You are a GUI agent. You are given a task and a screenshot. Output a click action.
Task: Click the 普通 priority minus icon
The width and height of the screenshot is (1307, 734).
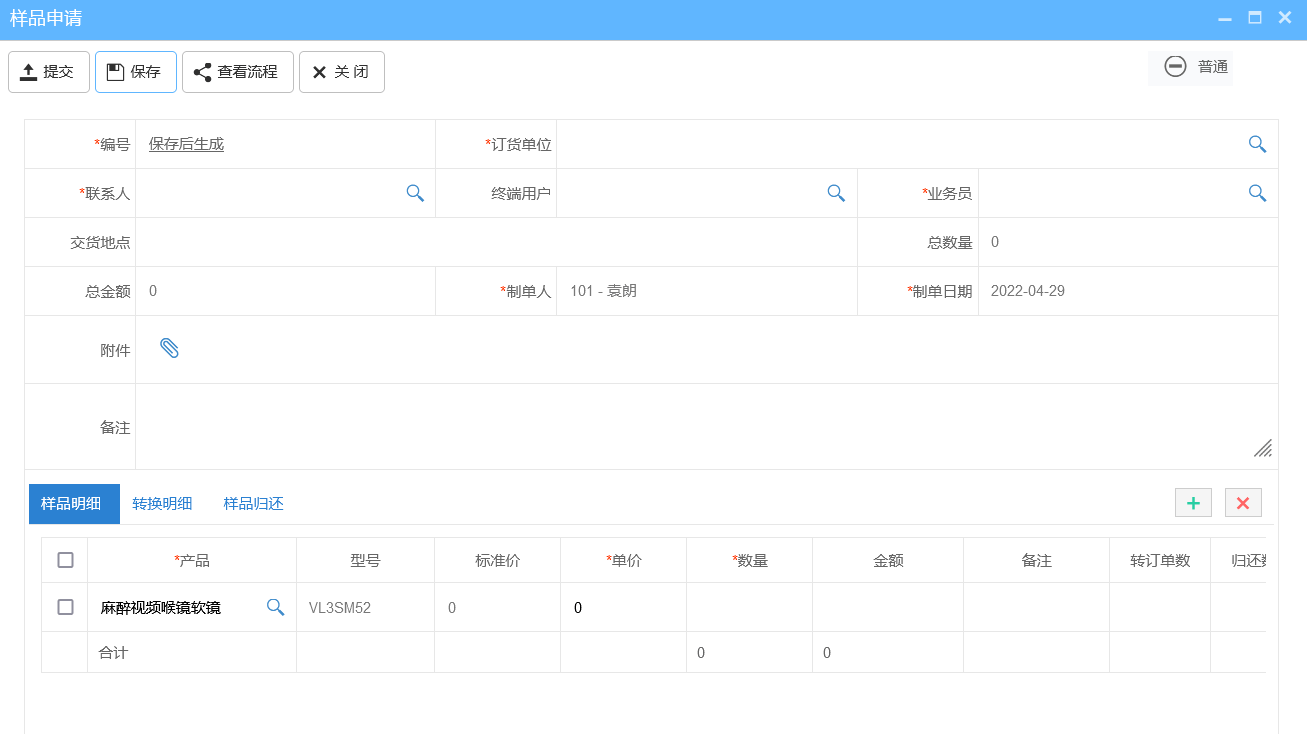(1175, 66)
